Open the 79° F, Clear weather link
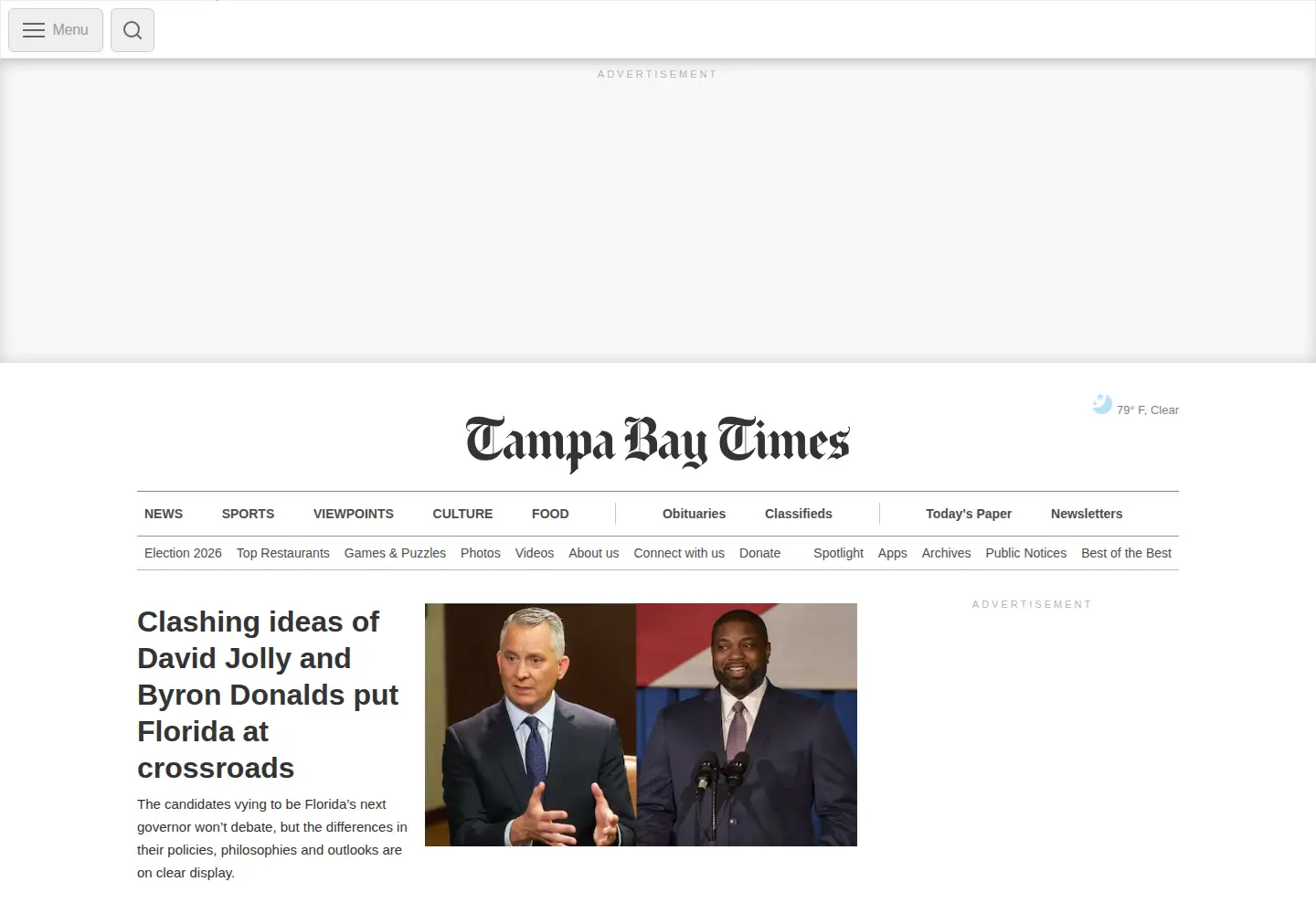The image size is (1316, 914). pyautogui.click(x=1147, y=410)
